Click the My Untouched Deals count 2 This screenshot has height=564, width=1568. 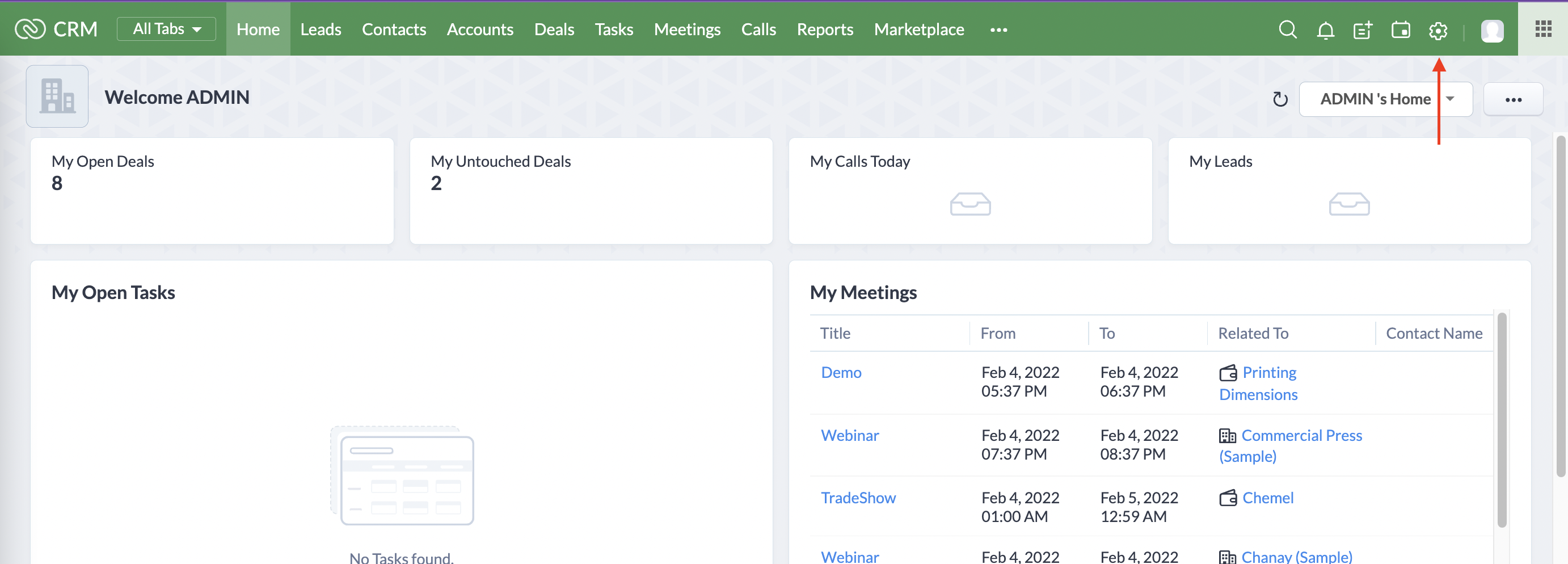[x=436, y=183]
